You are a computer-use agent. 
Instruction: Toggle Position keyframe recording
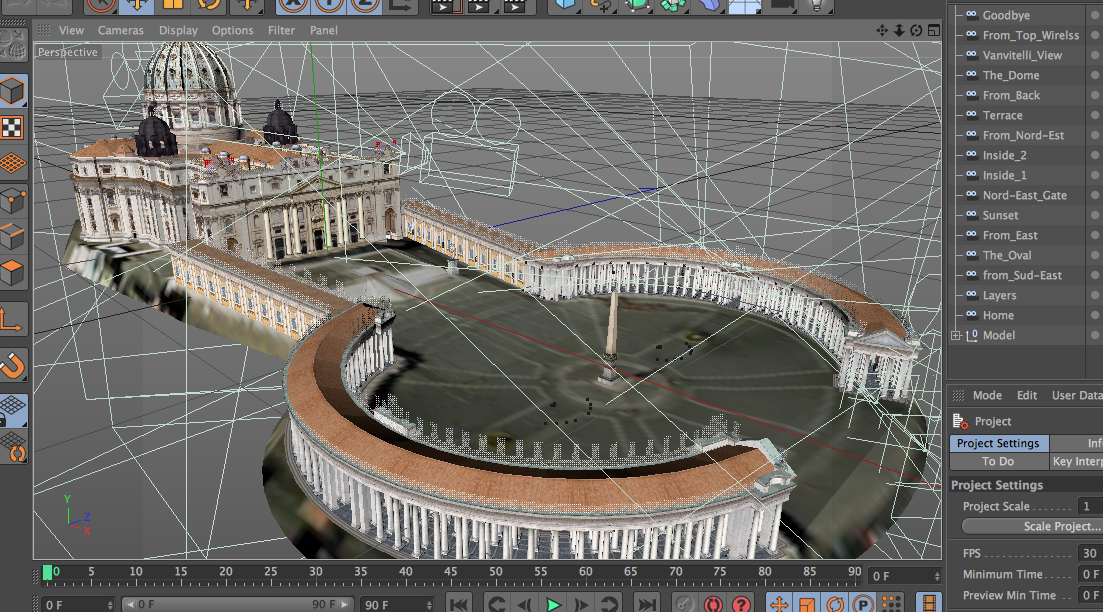(779, 604)
